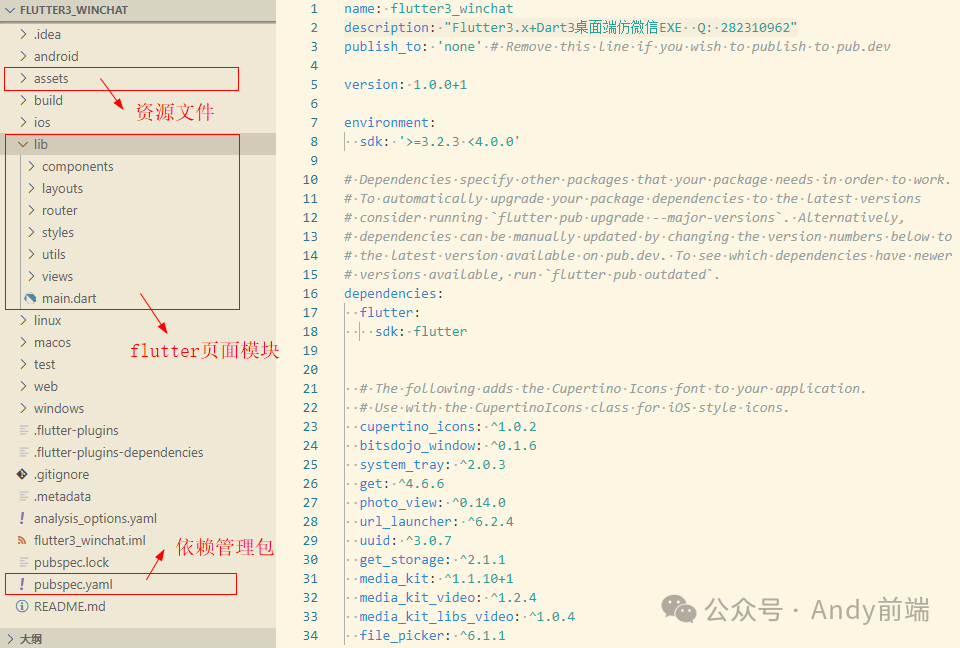Click the YAML icon beside analysis_options.yaml
Screen dimensions: 960x648
pos(22,518)
